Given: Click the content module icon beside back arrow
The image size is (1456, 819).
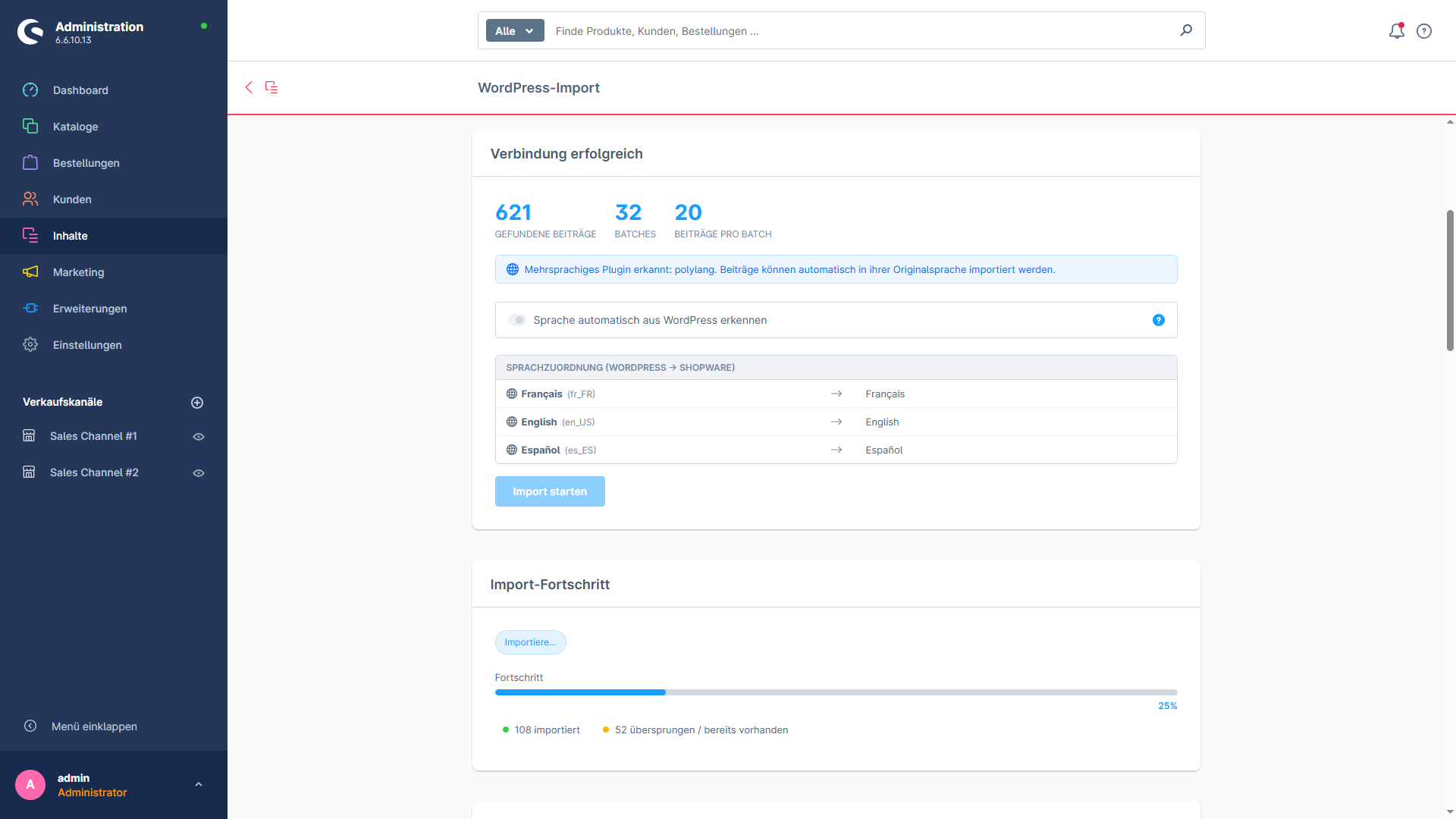Looking at the screenshot, I should (x=271, y=87).
